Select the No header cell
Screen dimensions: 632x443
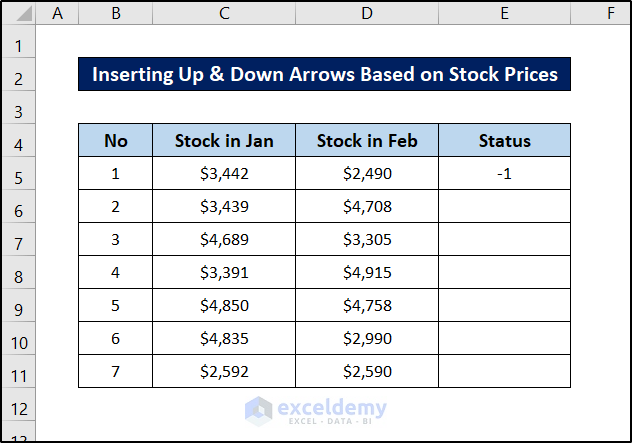(116, 140)
